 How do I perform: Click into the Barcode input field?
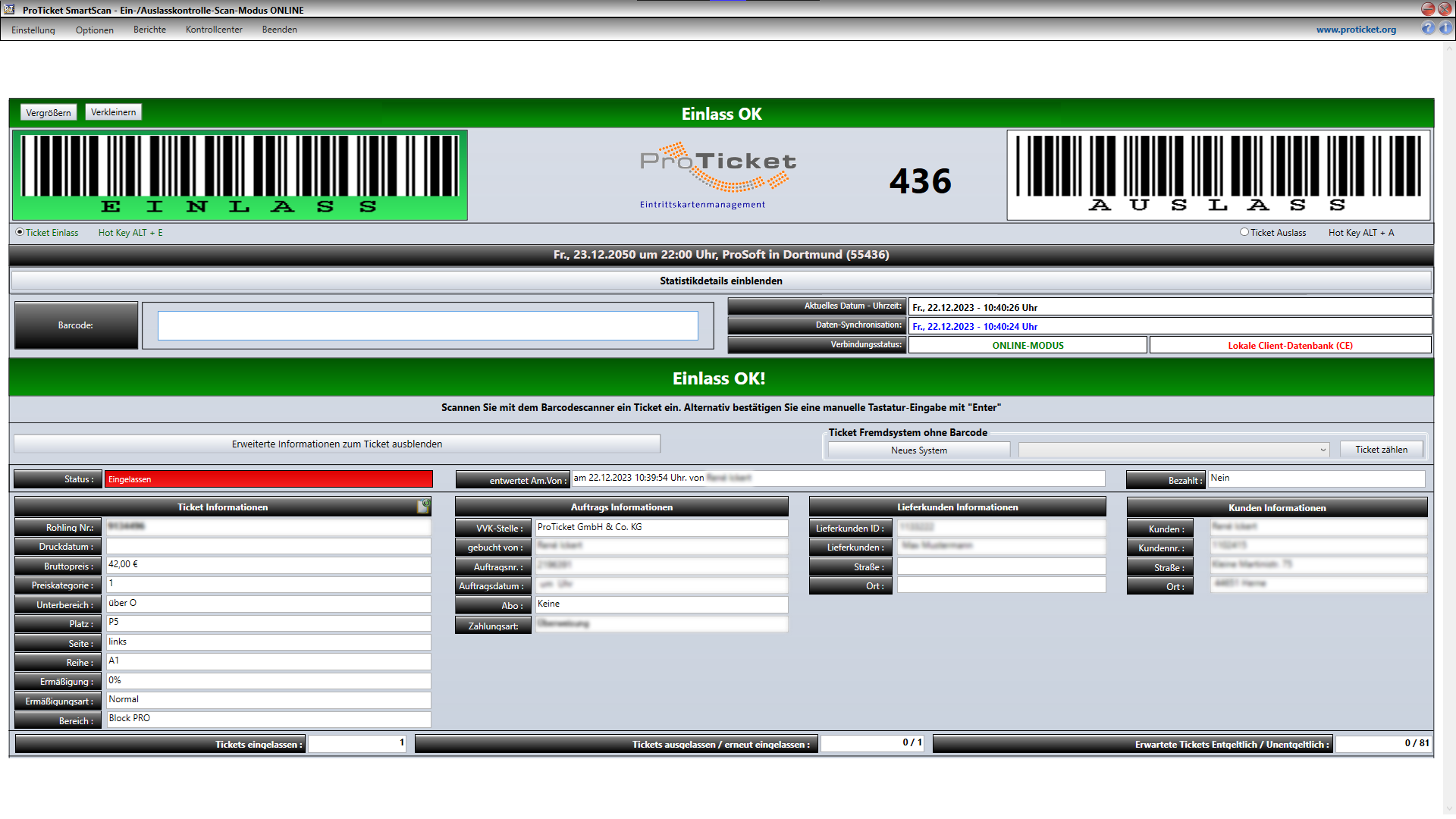pos(428,325)
